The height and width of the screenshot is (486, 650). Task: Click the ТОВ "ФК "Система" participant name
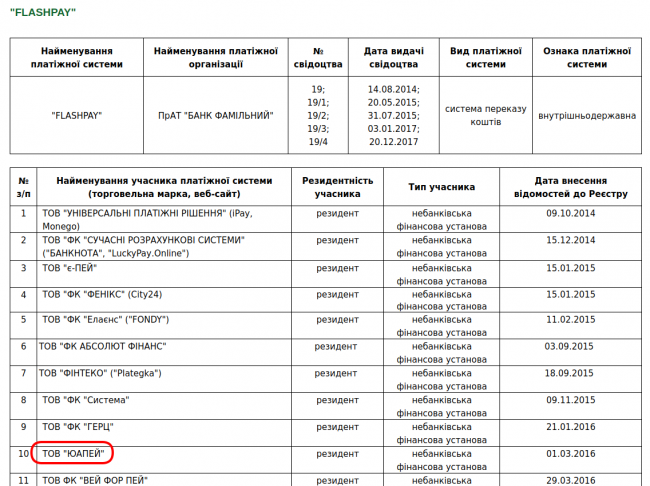[85, 400]
